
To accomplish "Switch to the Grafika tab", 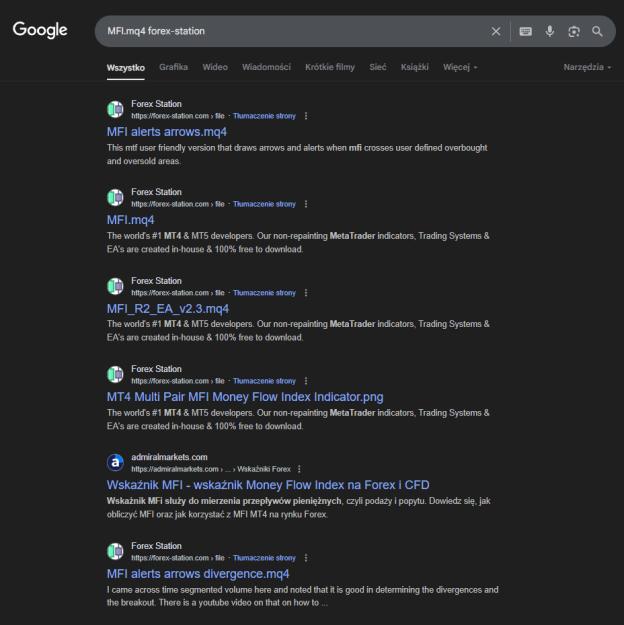I will tap(173, 67).
